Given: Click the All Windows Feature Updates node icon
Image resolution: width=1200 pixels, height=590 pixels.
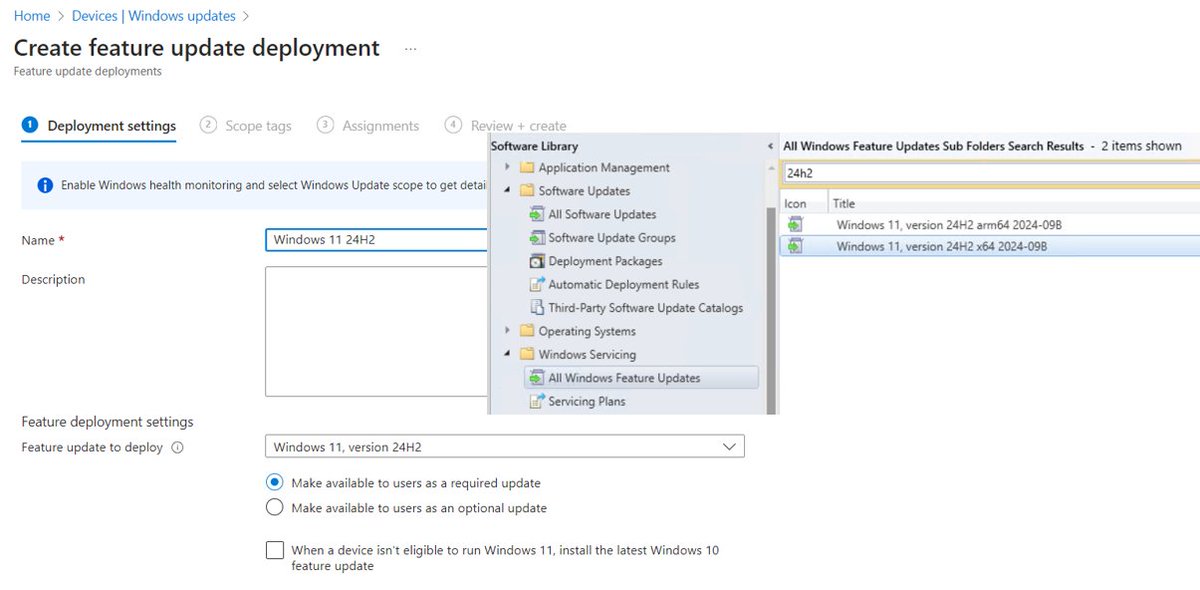Looking at the screenshot, I should pos(536,378).
